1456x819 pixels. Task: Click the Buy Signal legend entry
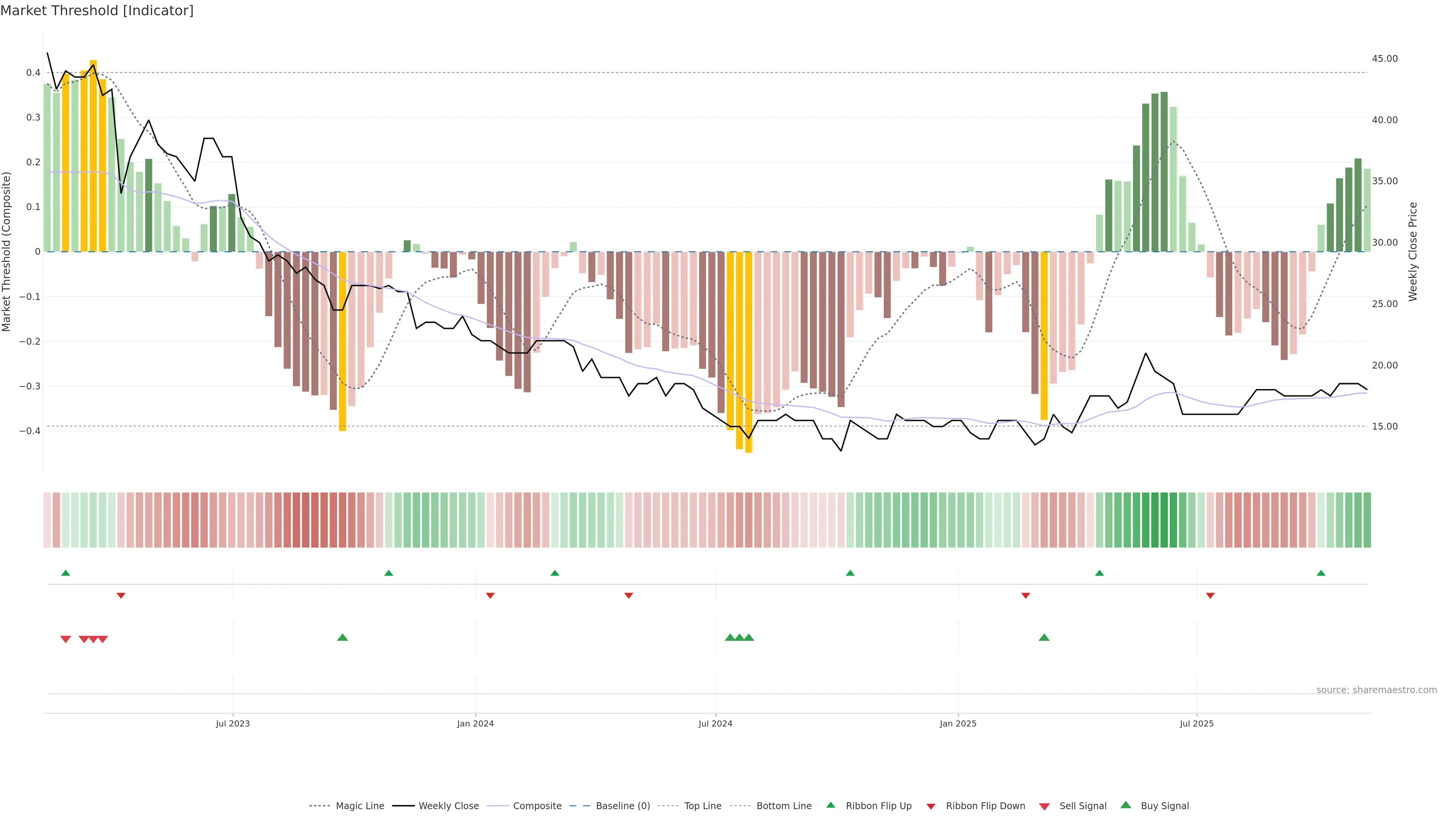[1164, 806]
